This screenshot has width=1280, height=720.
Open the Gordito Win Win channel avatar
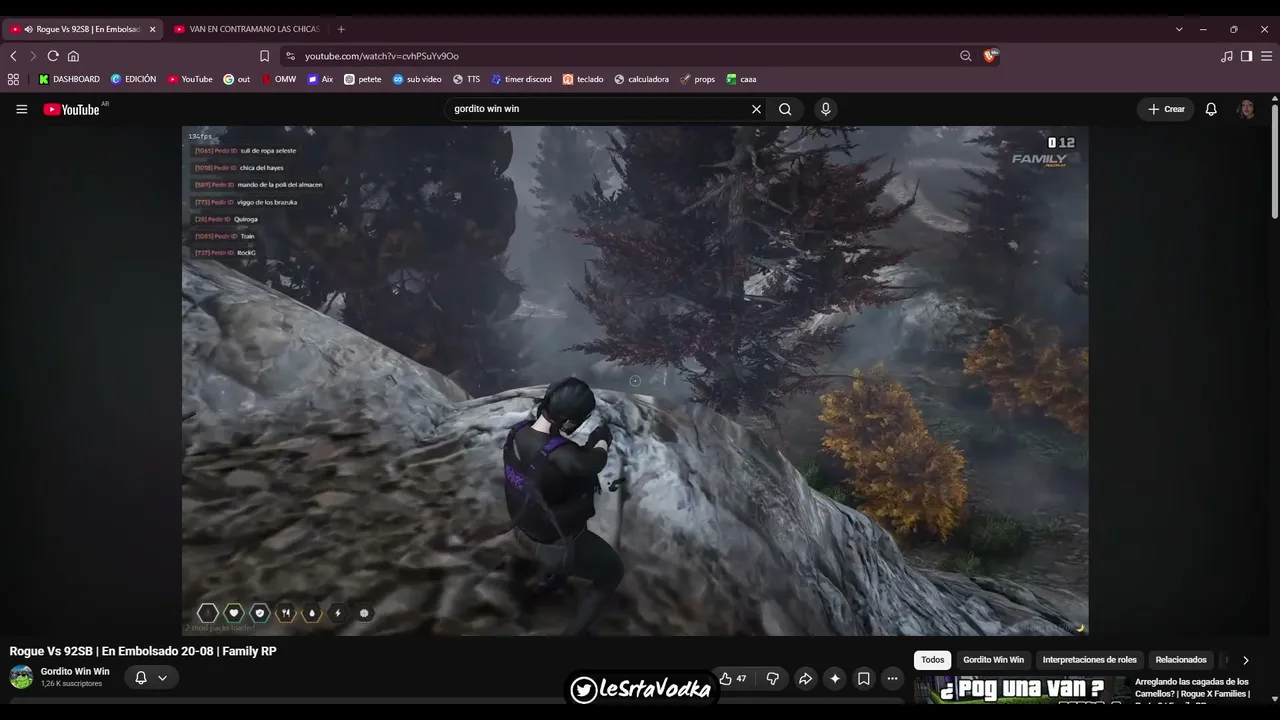21,677
